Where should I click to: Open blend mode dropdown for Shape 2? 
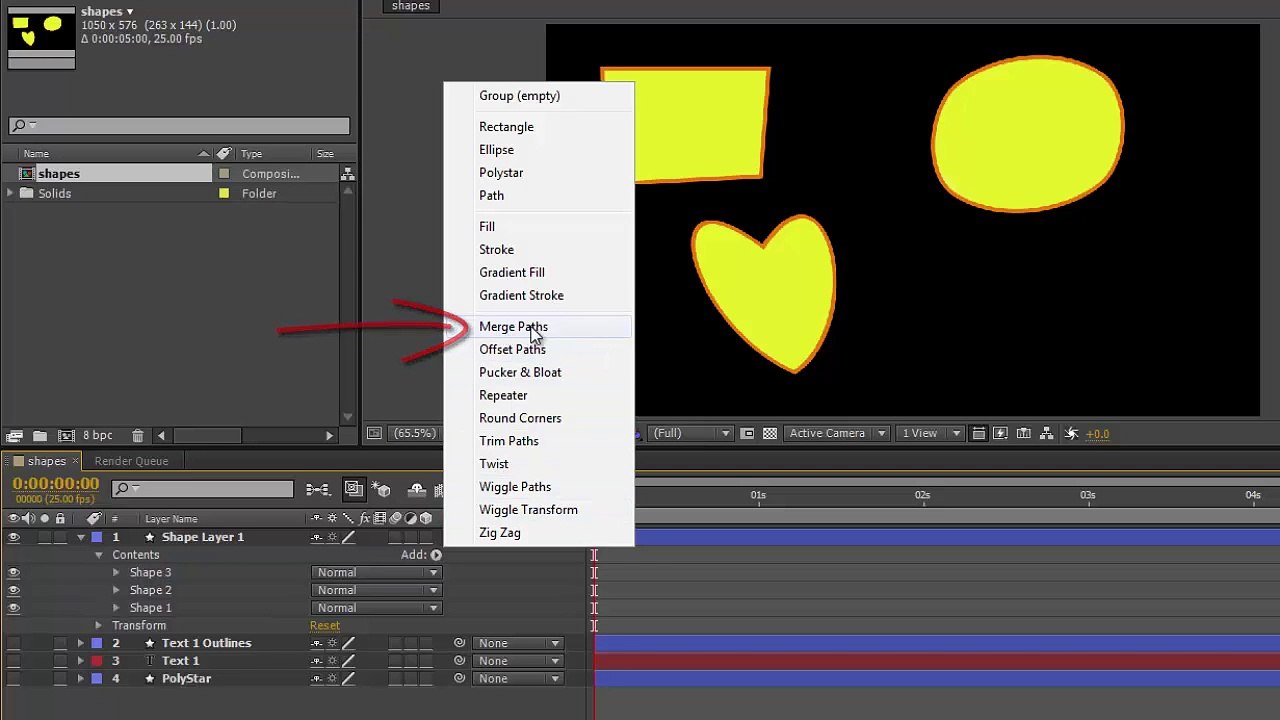[x=377, y=590]
